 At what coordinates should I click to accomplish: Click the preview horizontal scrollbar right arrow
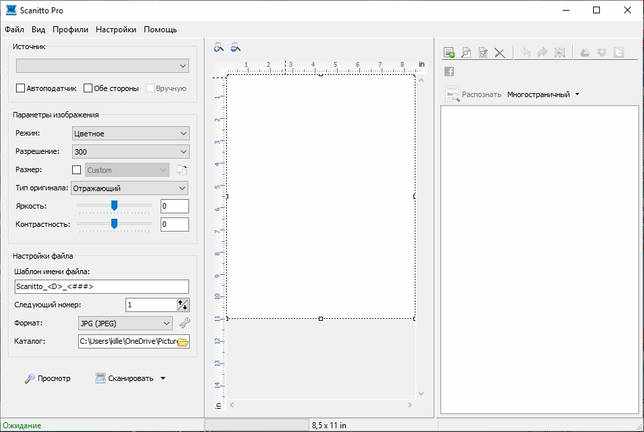pyautogui.click(x=409, y=404)
